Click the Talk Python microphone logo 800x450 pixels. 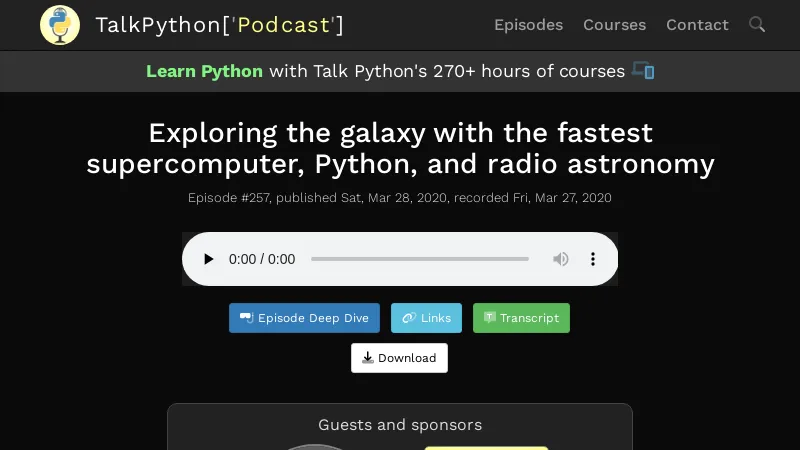60,25
